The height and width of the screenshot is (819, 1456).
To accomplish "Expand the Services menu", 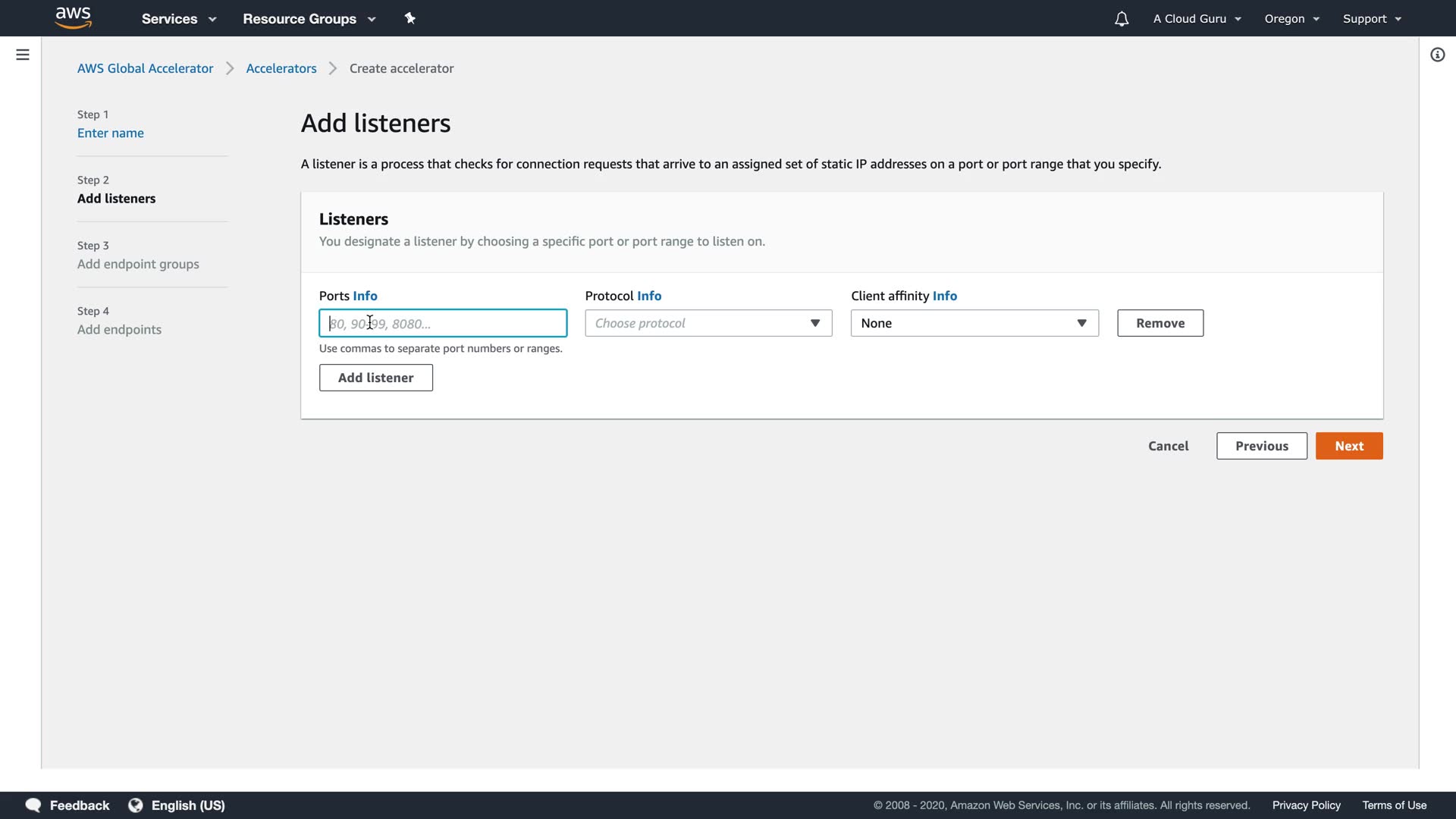I will pos(179,19).
